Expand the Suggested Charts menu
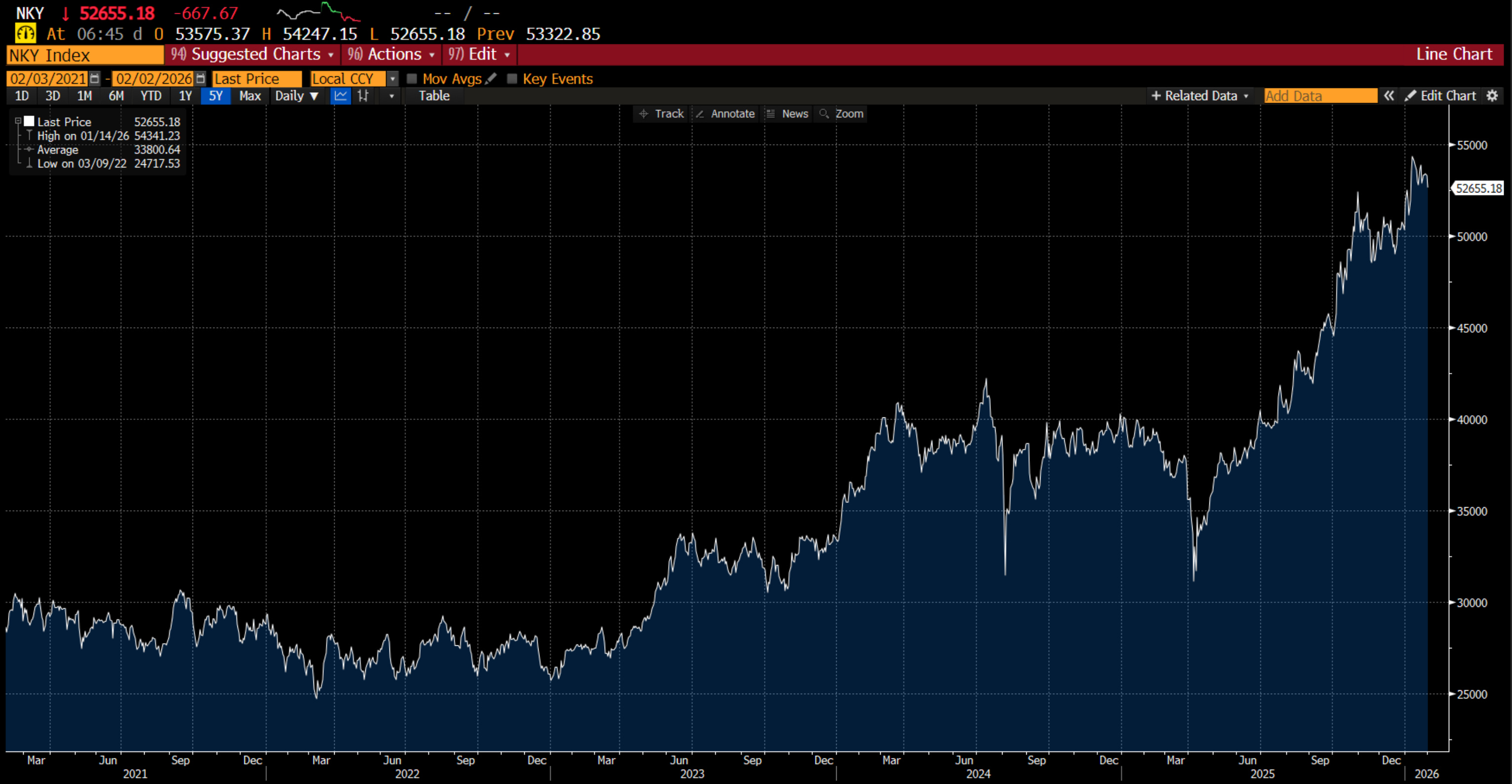The height and width of the screenshot is (784, 1512). (x=253, y=55)
